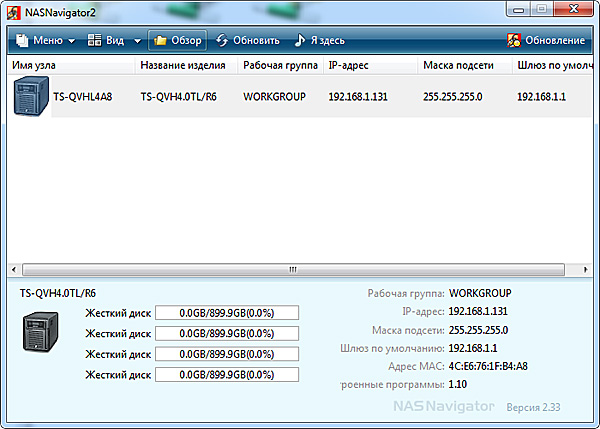Sort by the Имя узла column header

pyautogui.click(x=68, y=66)
